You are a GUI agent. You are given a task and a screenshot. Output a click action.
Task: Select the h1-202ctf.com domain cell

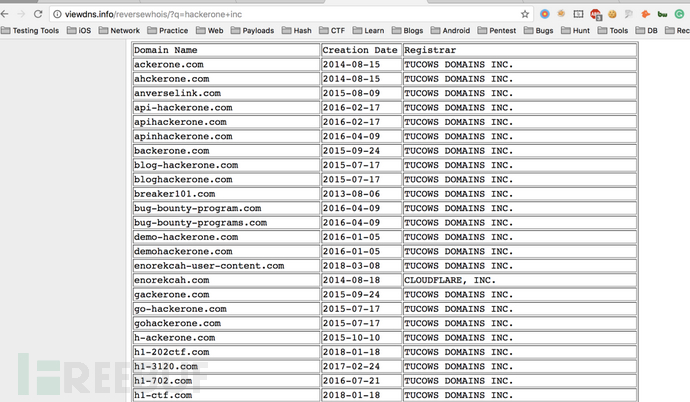(x=226, y=352)
